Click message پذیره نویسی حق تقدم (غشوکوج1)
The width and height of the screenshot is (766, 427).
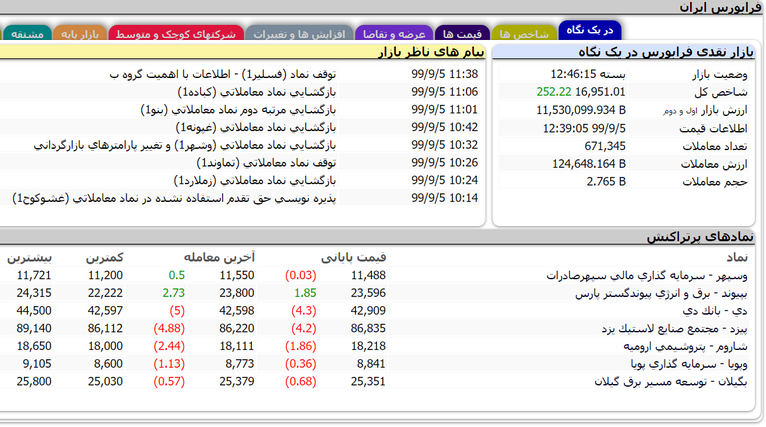coord(174,198)
